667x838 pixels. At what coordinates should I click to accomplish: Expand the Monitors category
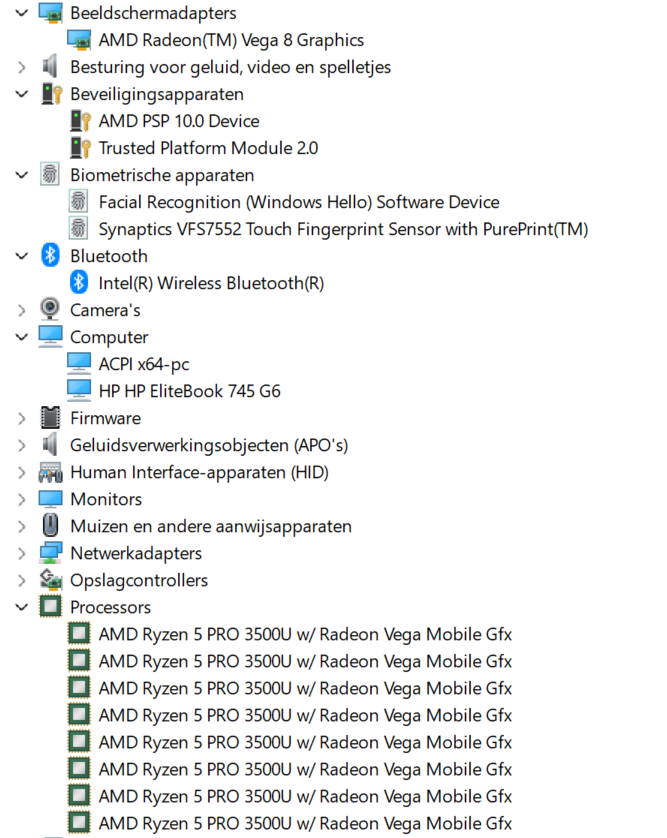[x=22, y=499]
